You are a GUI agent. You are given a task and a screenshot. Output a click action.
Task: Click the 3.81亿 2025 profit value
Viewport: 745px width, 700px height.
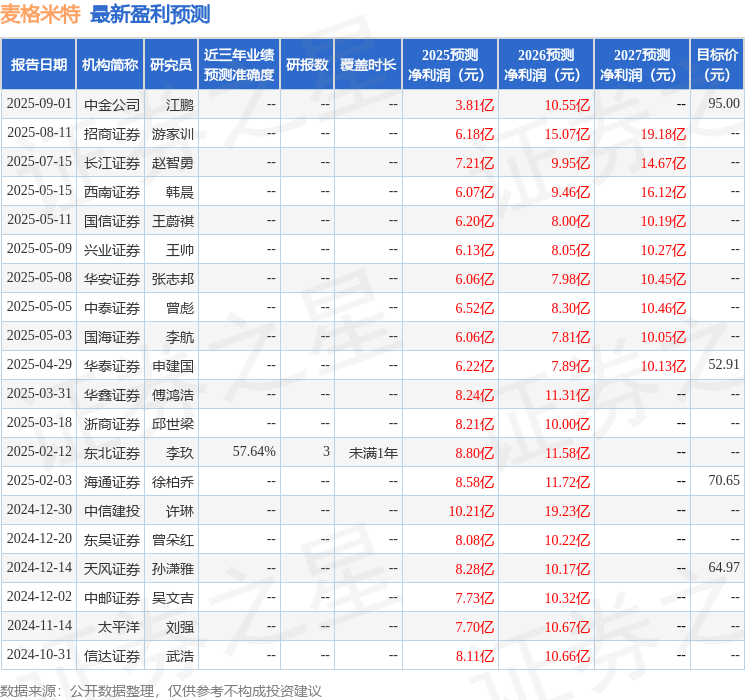475,105
